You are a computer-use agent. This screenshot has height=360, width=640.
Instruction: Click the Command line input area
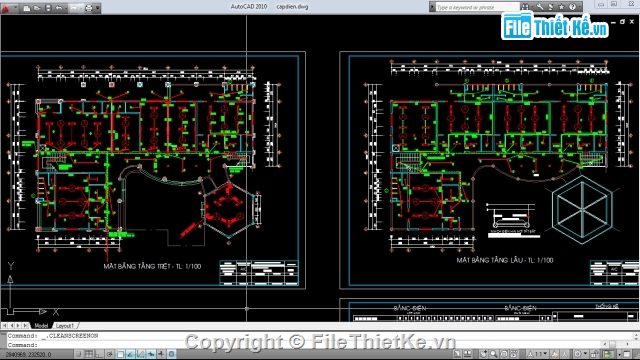(x=318, y=345)
